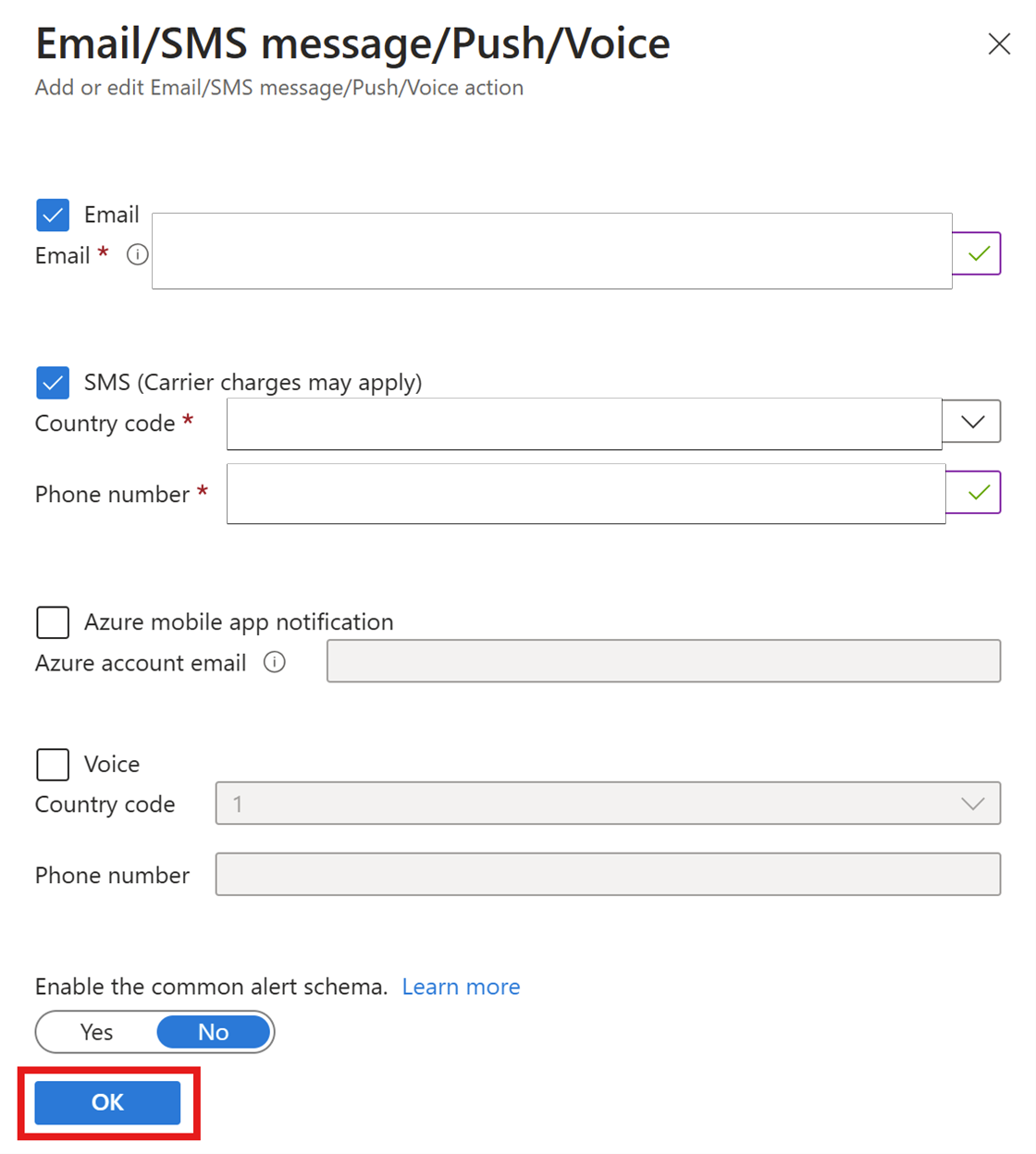1036x1154 pixels.
Task: Click the info icon beside Email label
Action: [x=137, y=254]
